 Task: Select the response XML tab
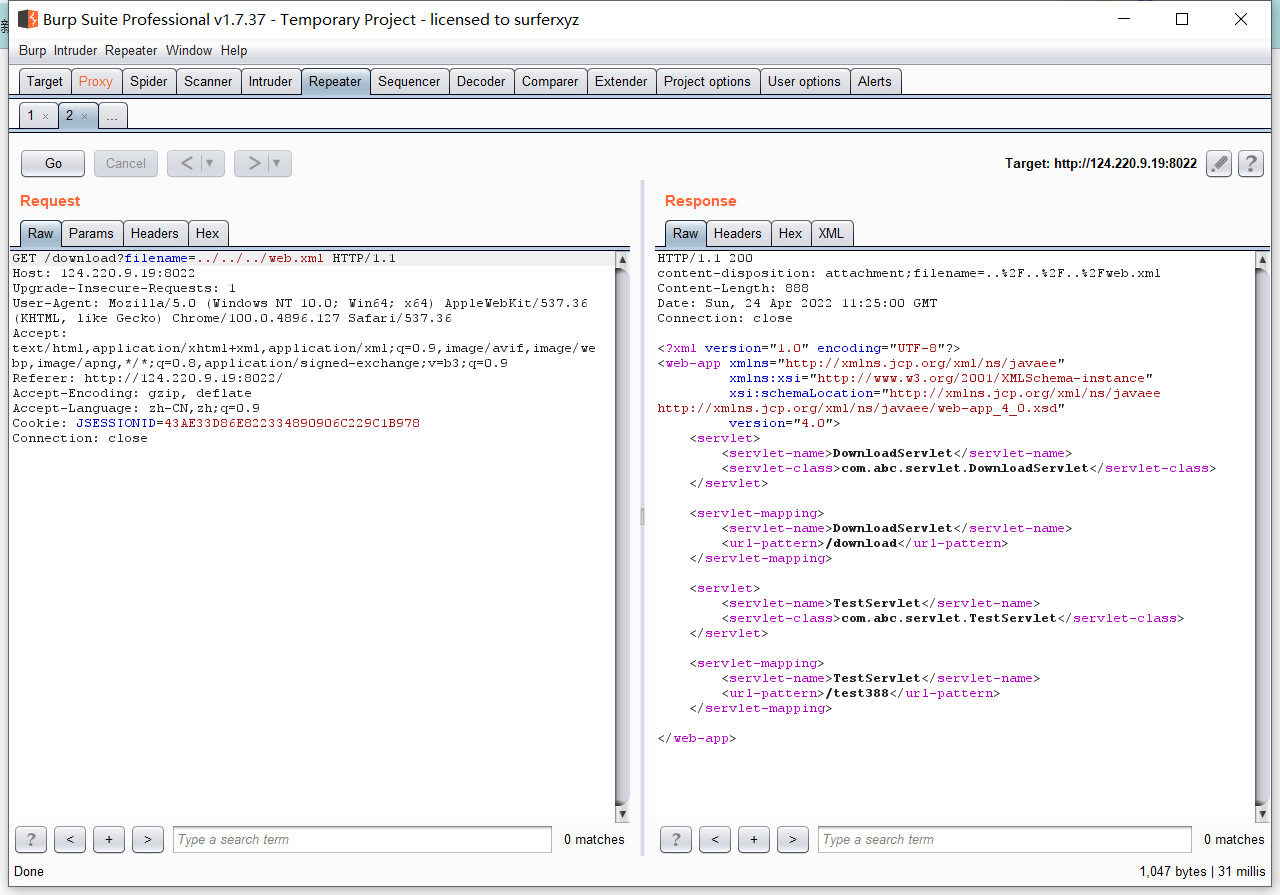coord(831,233)
